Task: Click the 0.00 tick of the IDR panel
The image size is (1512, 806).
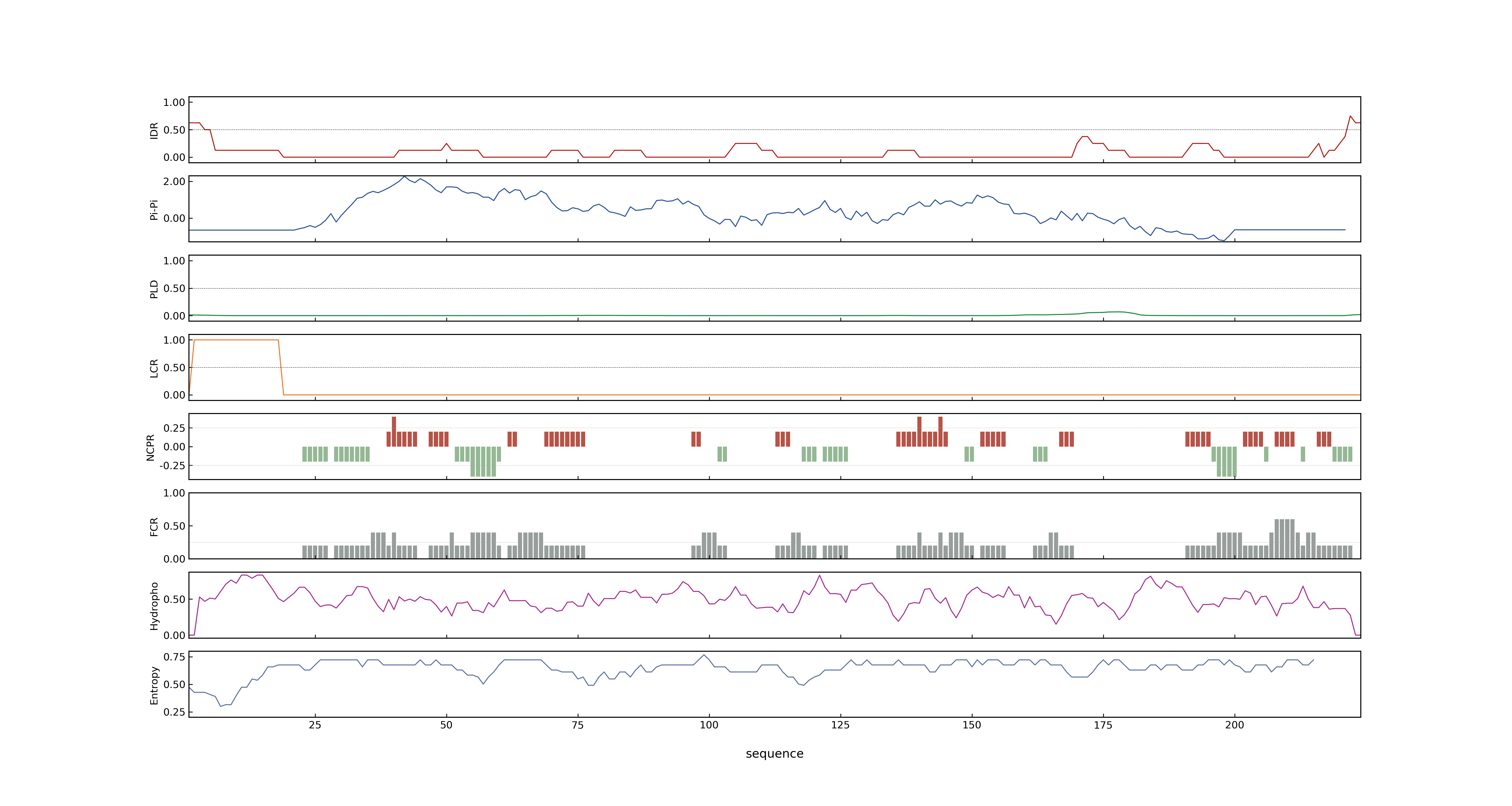Action: point(174,157)
